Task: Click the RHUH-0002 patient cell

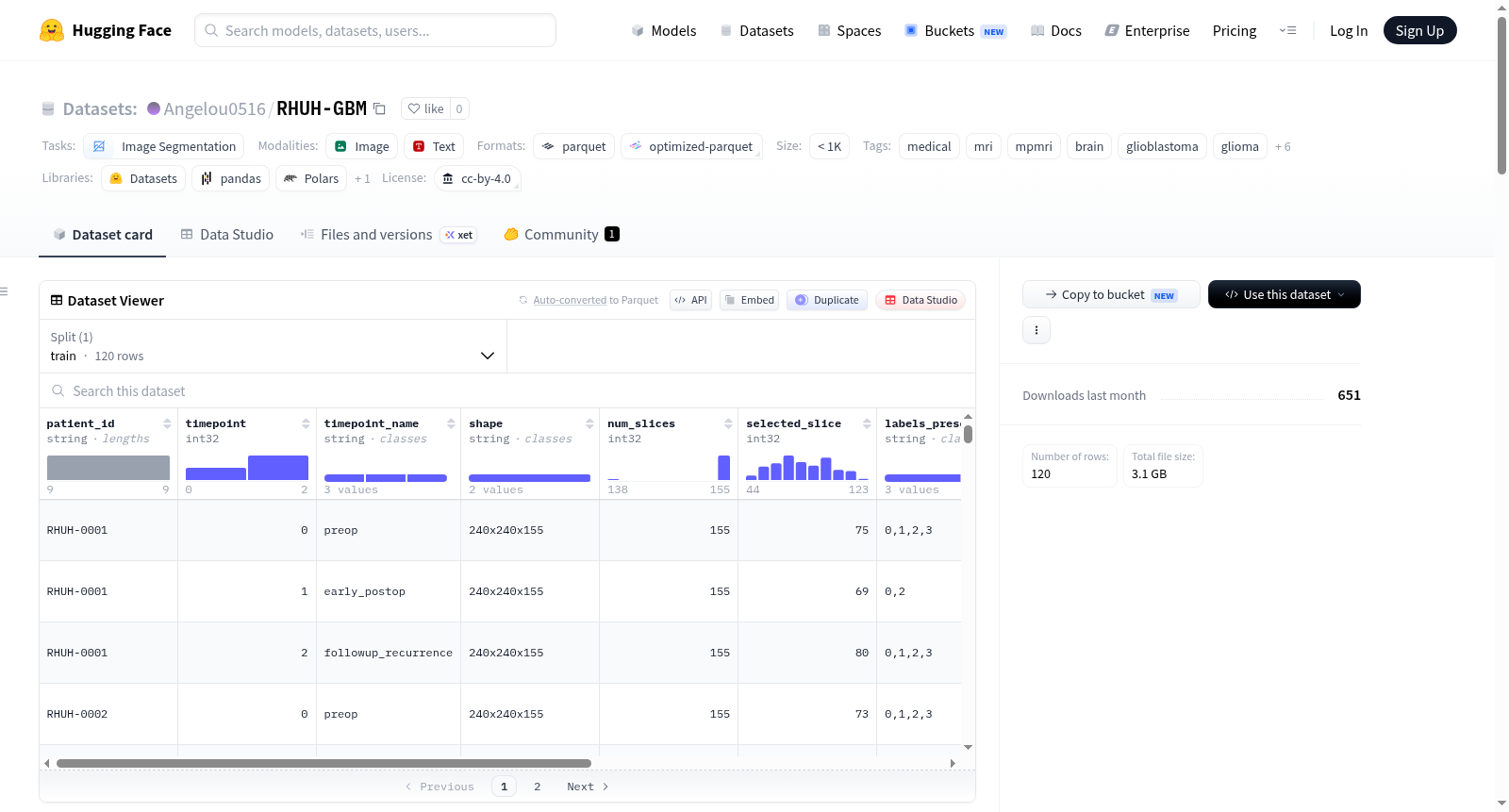Action: (x=108, y=714)
